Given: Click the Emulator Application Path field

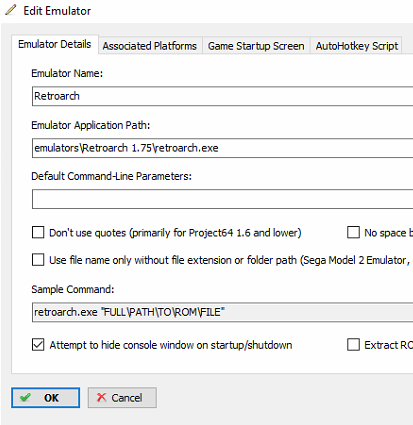Looking at the screenshot, I should tap(222, 148).
